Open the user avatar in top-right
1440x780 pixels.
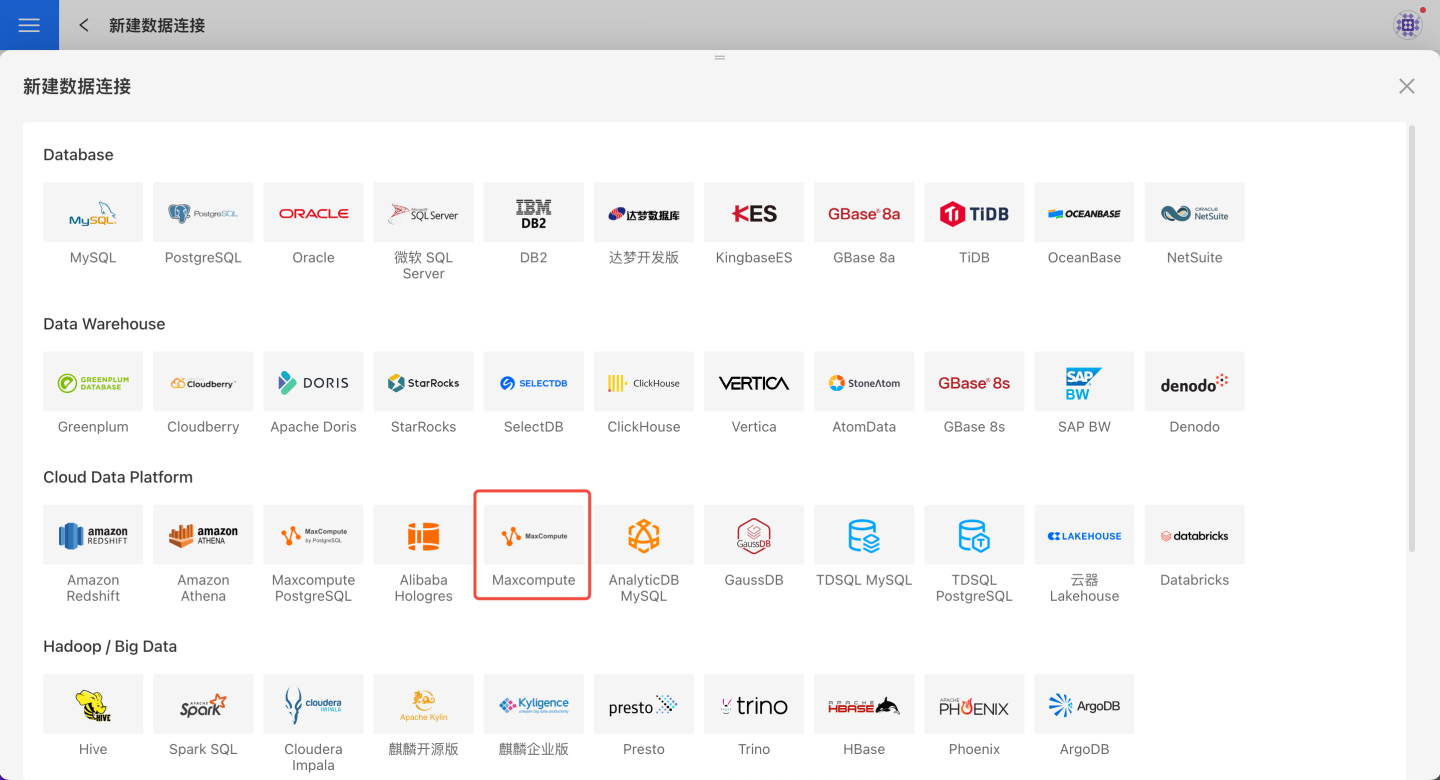[1408, 25]
